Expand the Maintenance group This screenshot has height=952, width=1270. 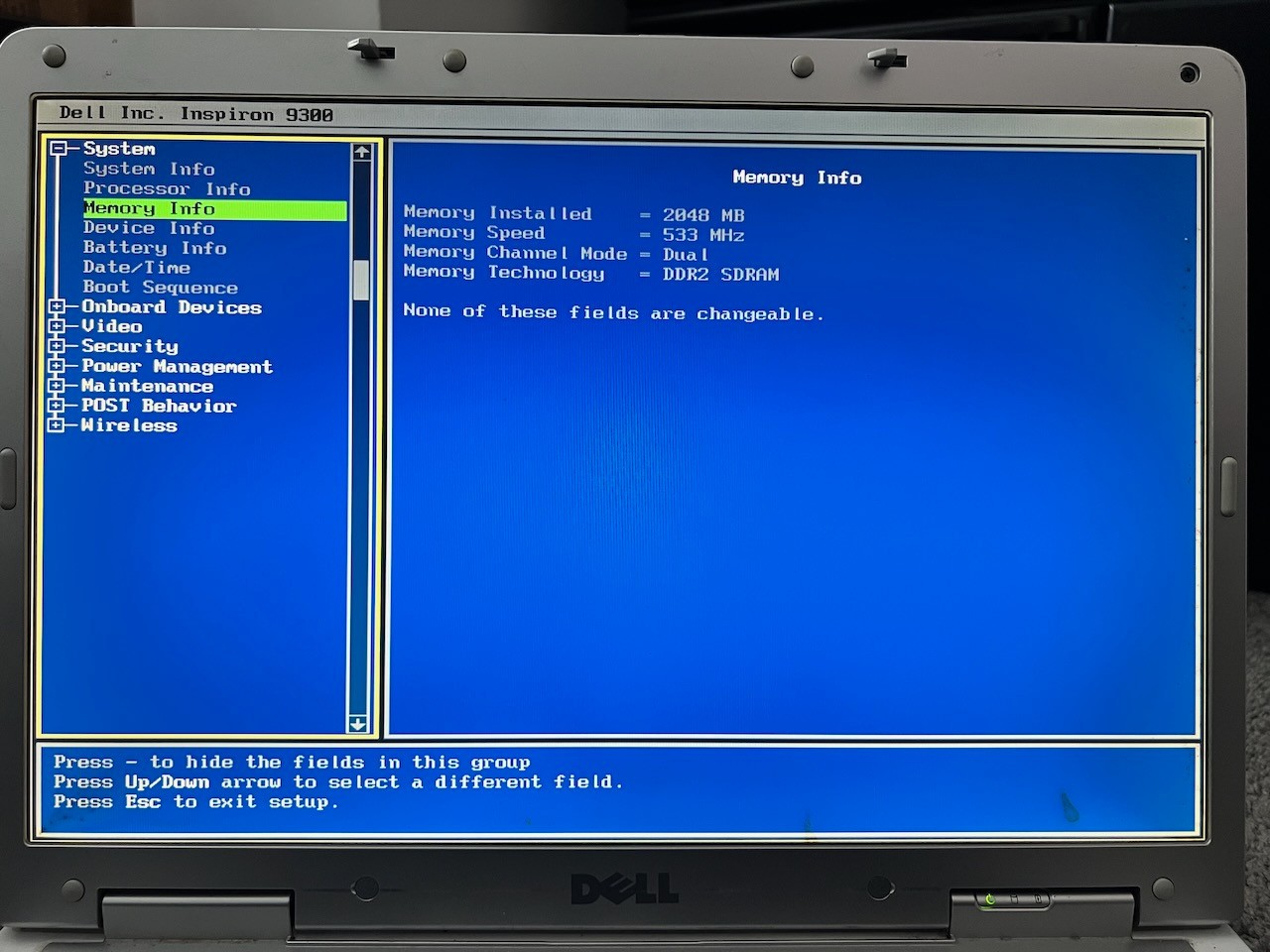[57, 386]
